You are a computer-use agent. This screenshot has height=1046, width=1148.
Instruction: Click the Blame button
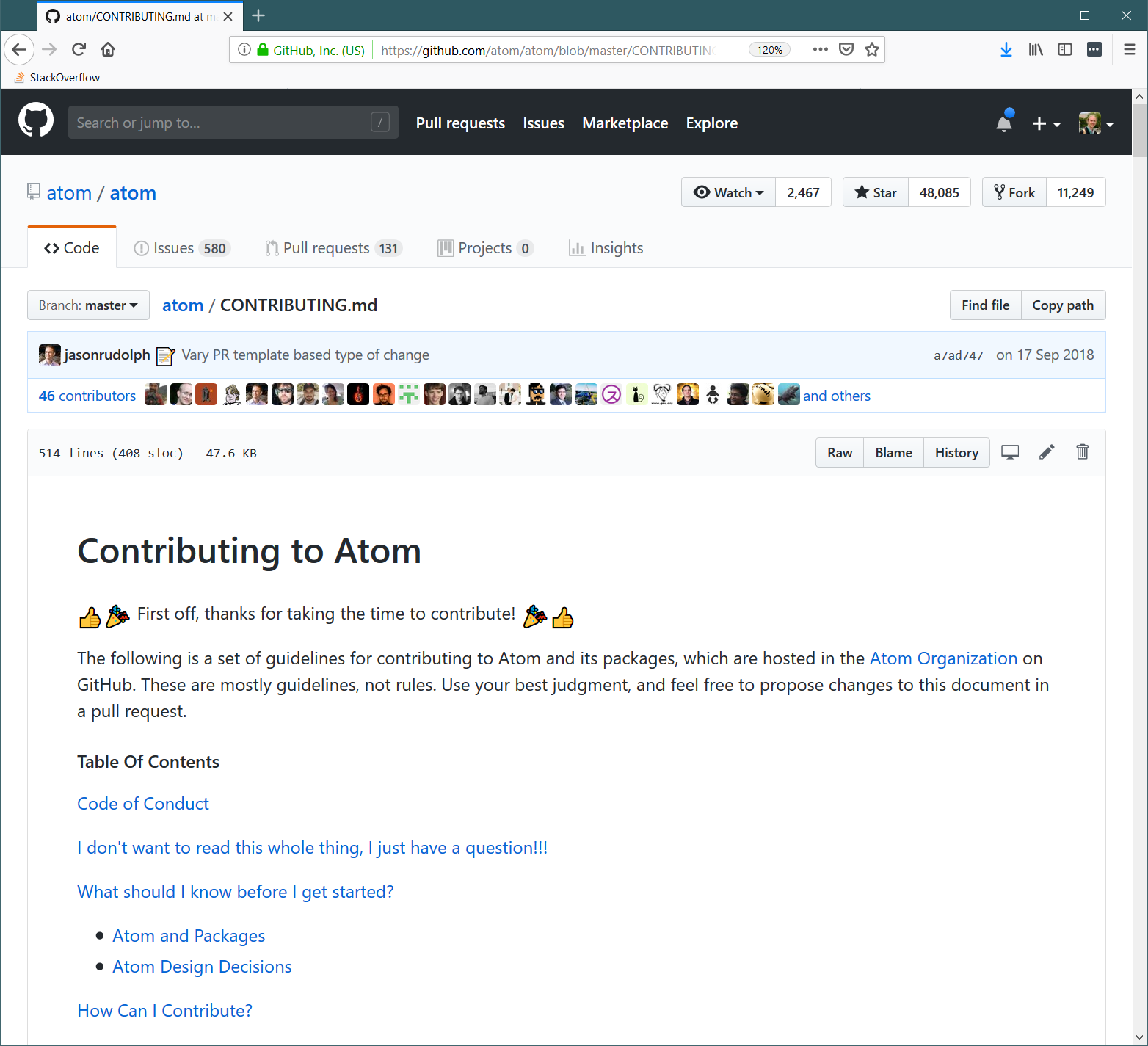893,453
